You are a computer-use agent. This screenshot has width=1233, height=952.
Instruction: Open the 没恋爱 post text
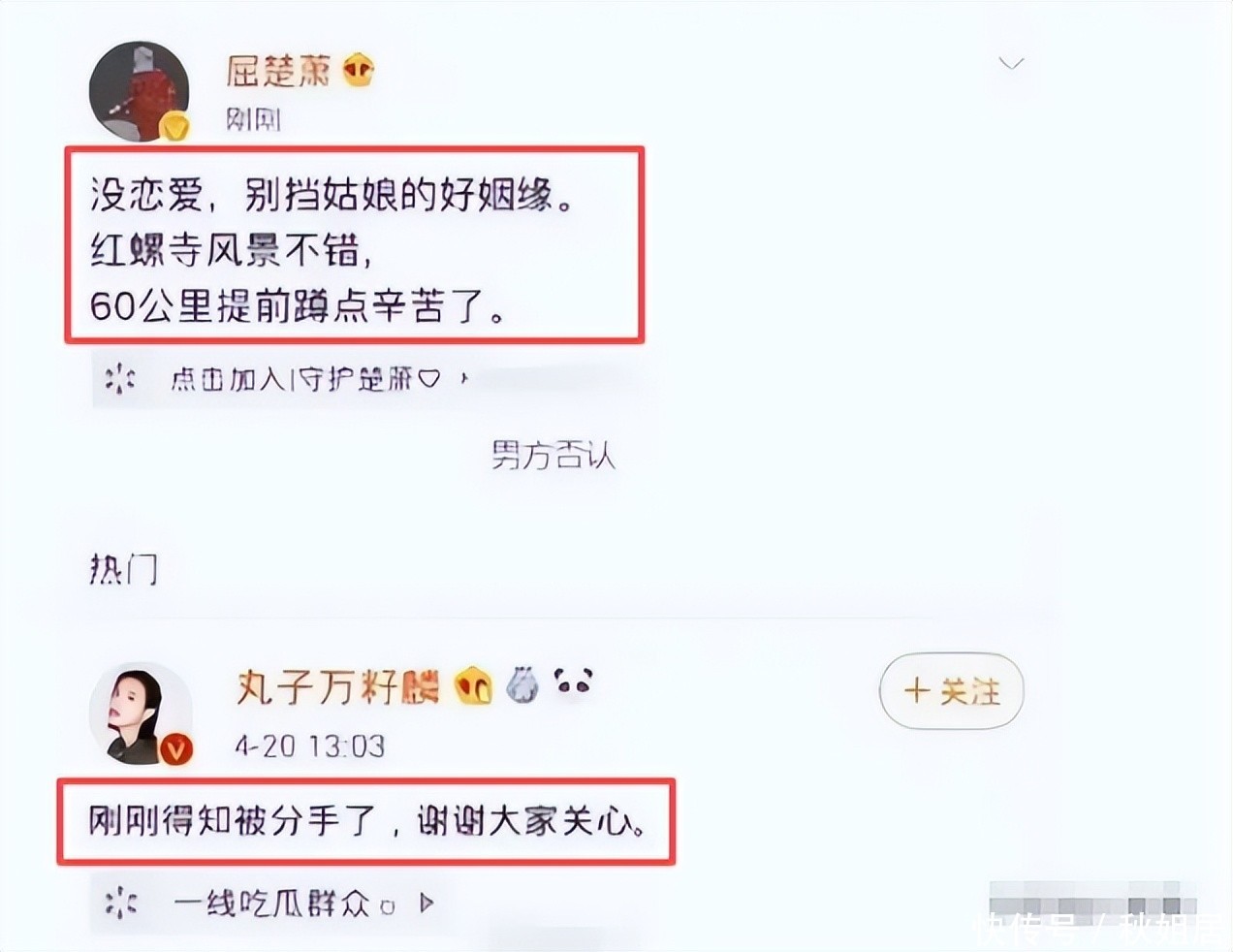[332, 250]
